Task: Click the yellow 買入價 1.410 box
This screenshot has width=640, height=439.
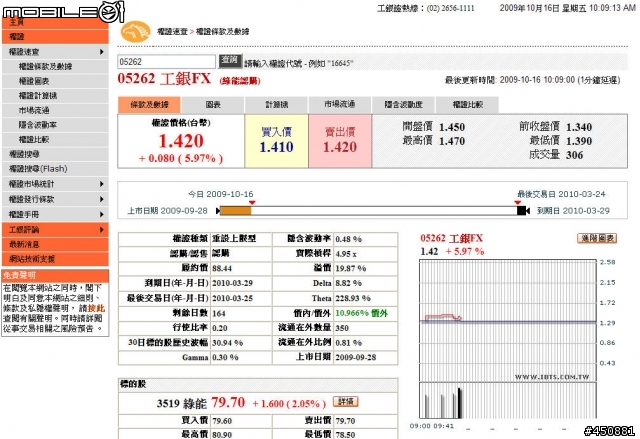Action: click(276, 141)
